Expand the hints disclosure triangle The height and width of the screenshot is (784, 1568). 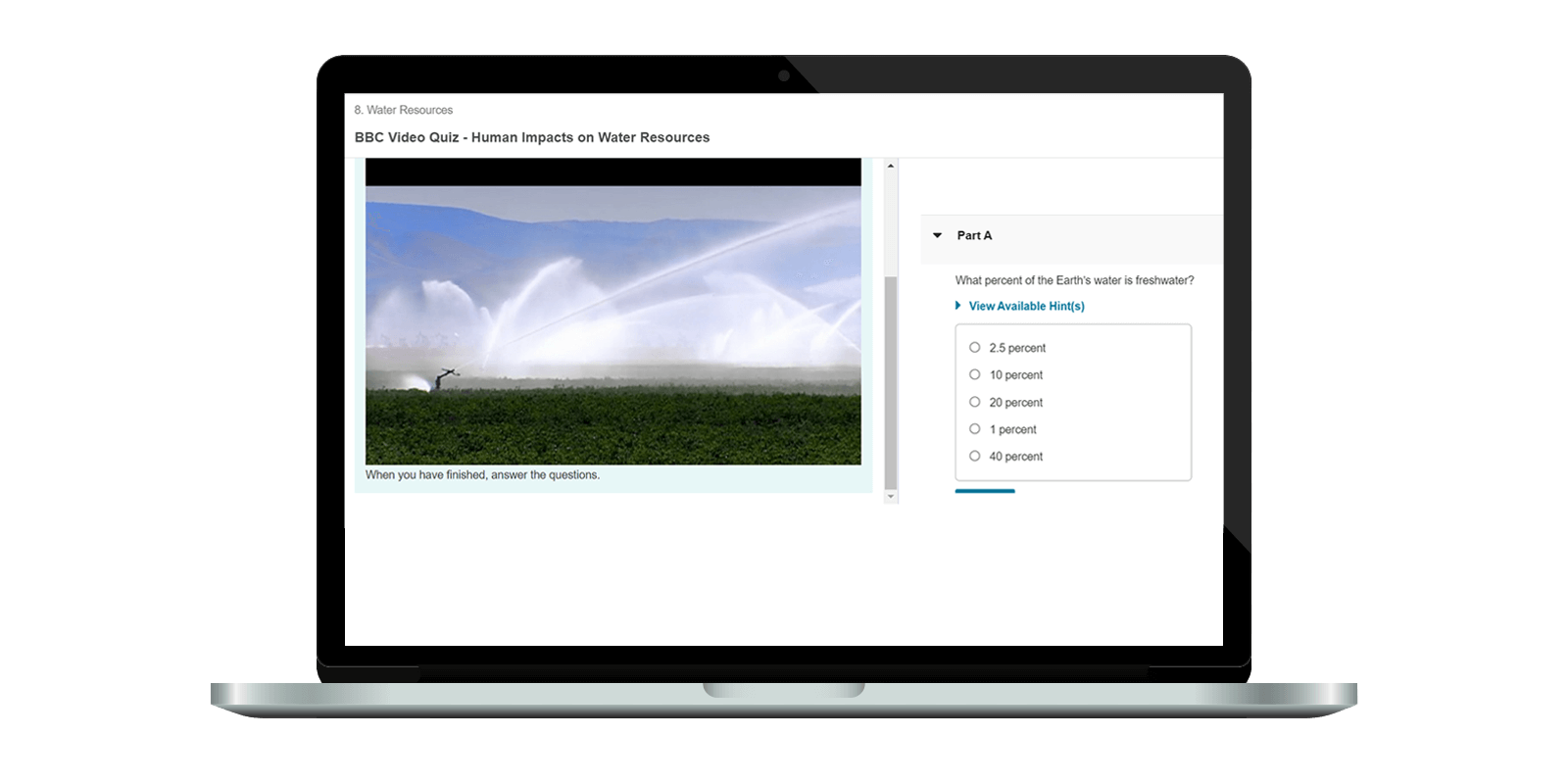point(958,306)
